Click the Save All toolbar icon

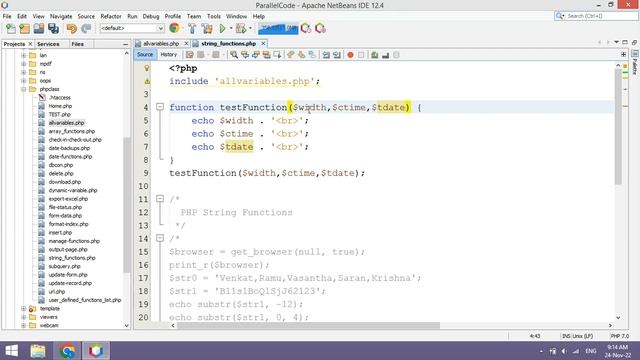tap(53, 29)
